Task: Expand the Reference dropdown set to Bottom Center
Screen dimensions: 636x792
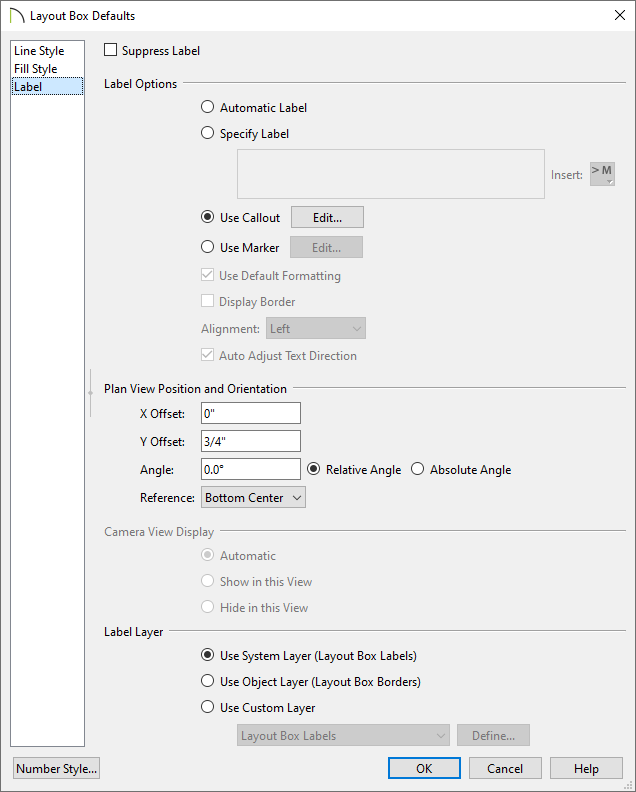Action: [253, 497]
